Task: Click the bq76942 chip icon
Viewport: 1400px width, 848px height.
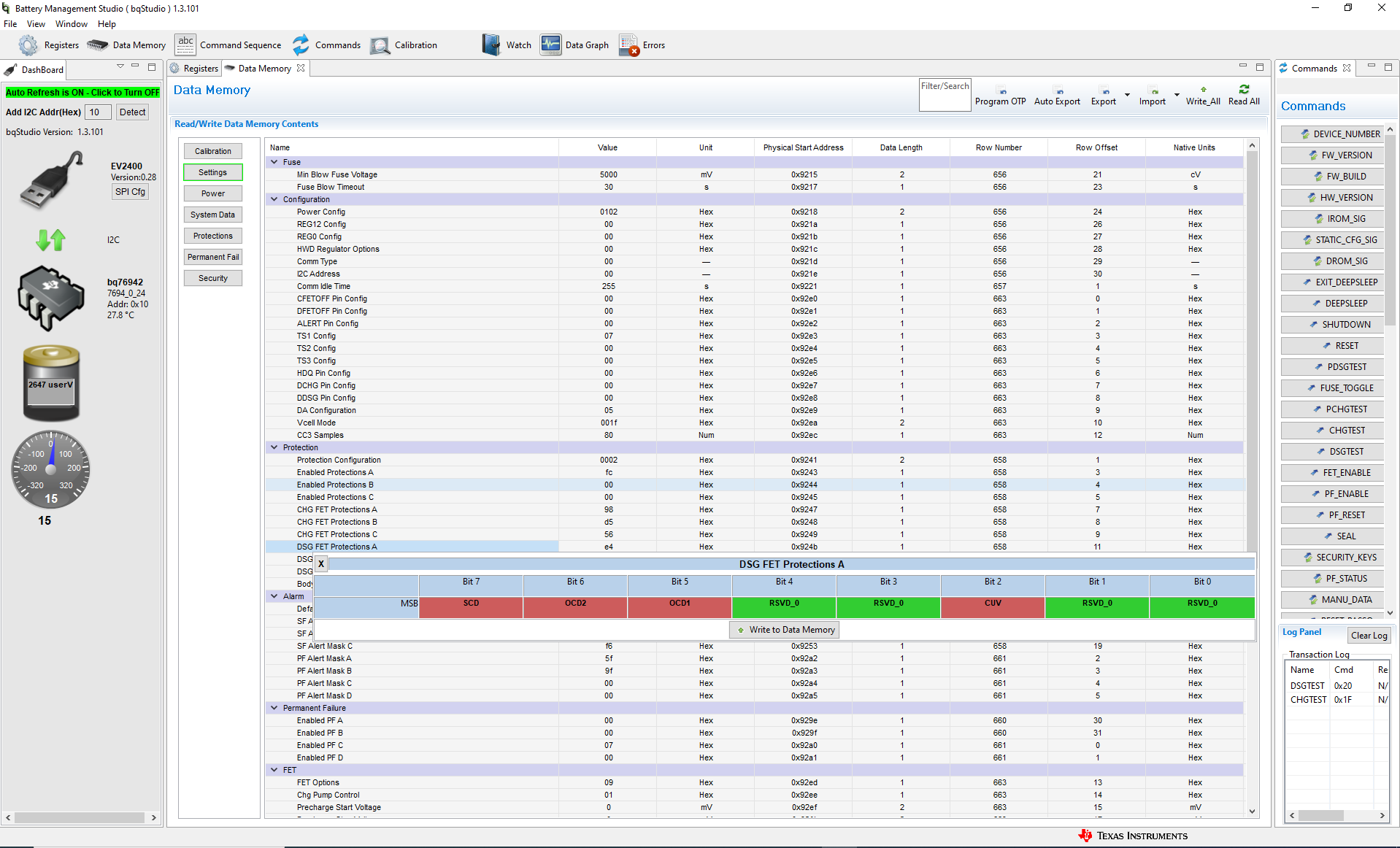Action: coord(50,298)
